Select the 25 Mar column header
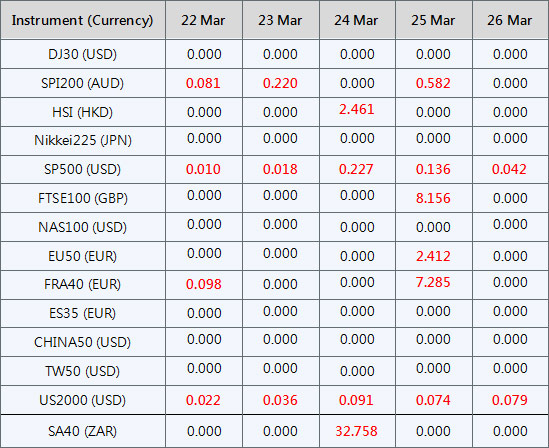The height and width of the screenshot is (448, 549). click(433, 20)
